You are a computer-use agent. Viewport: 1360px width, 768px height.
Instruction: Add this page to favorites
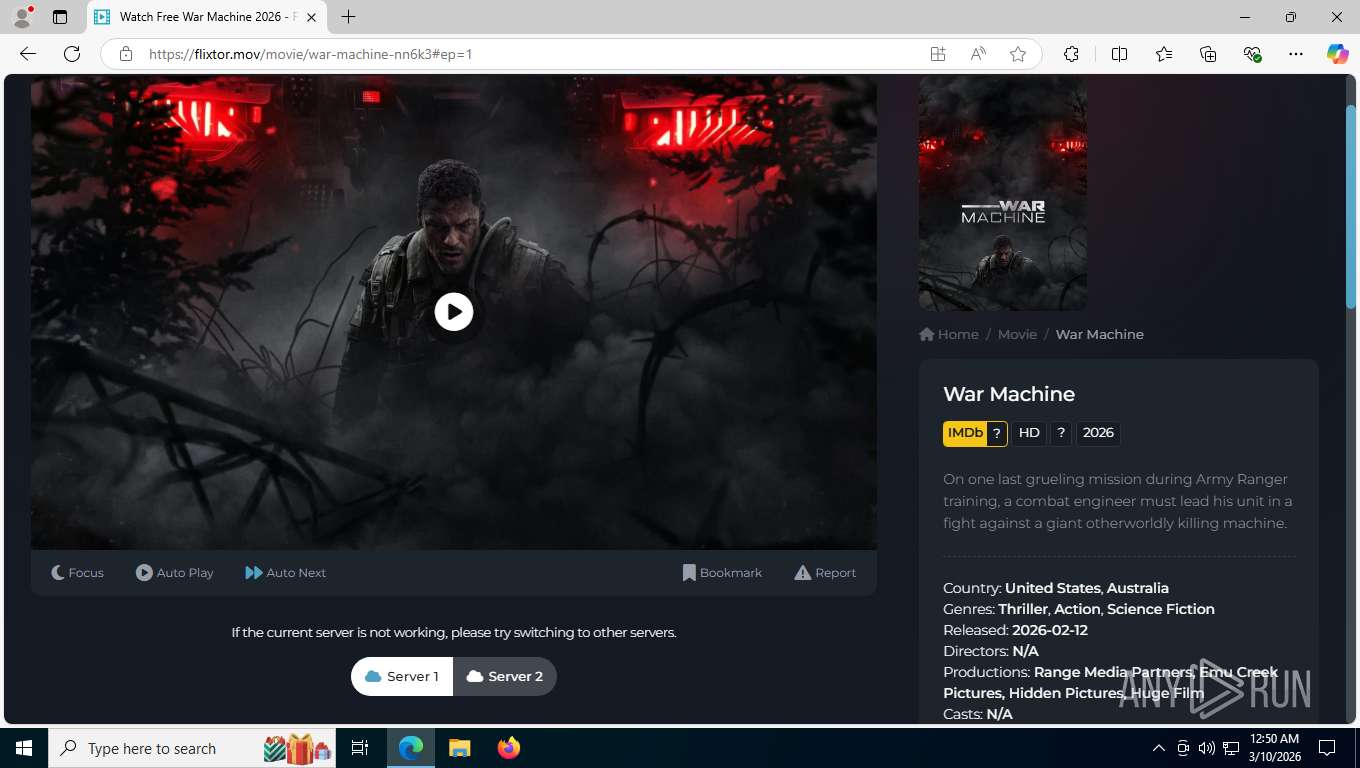point(1018,54)
